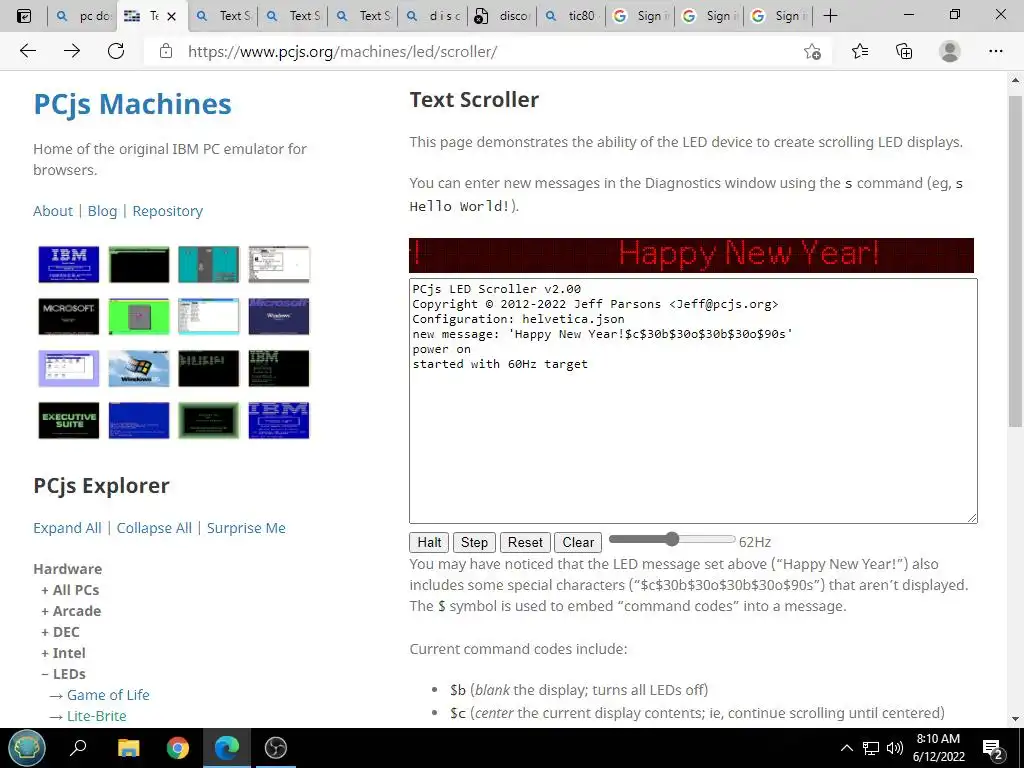
Task: Open the Windows 95 clouds thumbnail
Action: 139,368
